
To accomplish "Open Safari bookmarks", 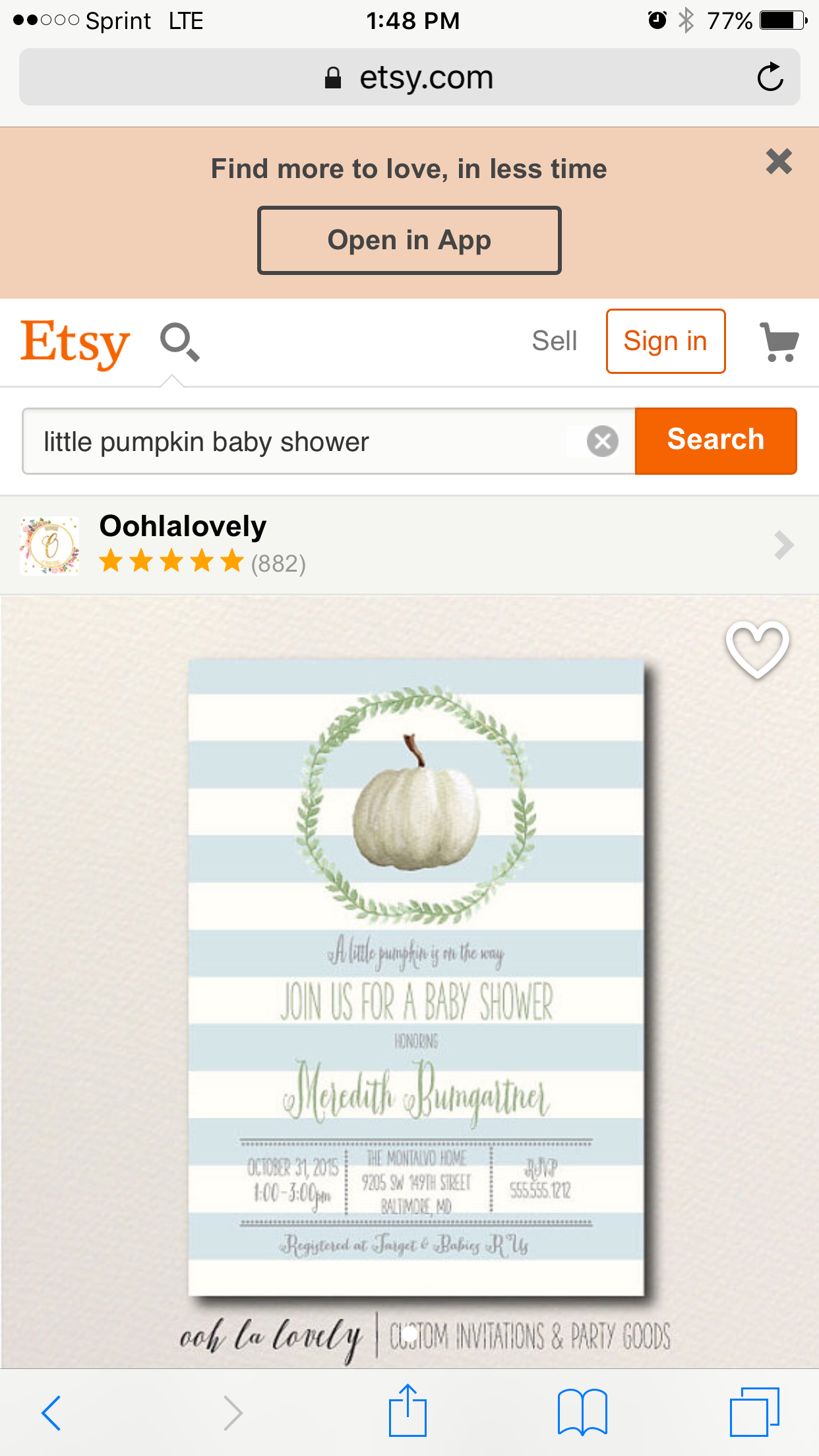I will click(582, 1412).
